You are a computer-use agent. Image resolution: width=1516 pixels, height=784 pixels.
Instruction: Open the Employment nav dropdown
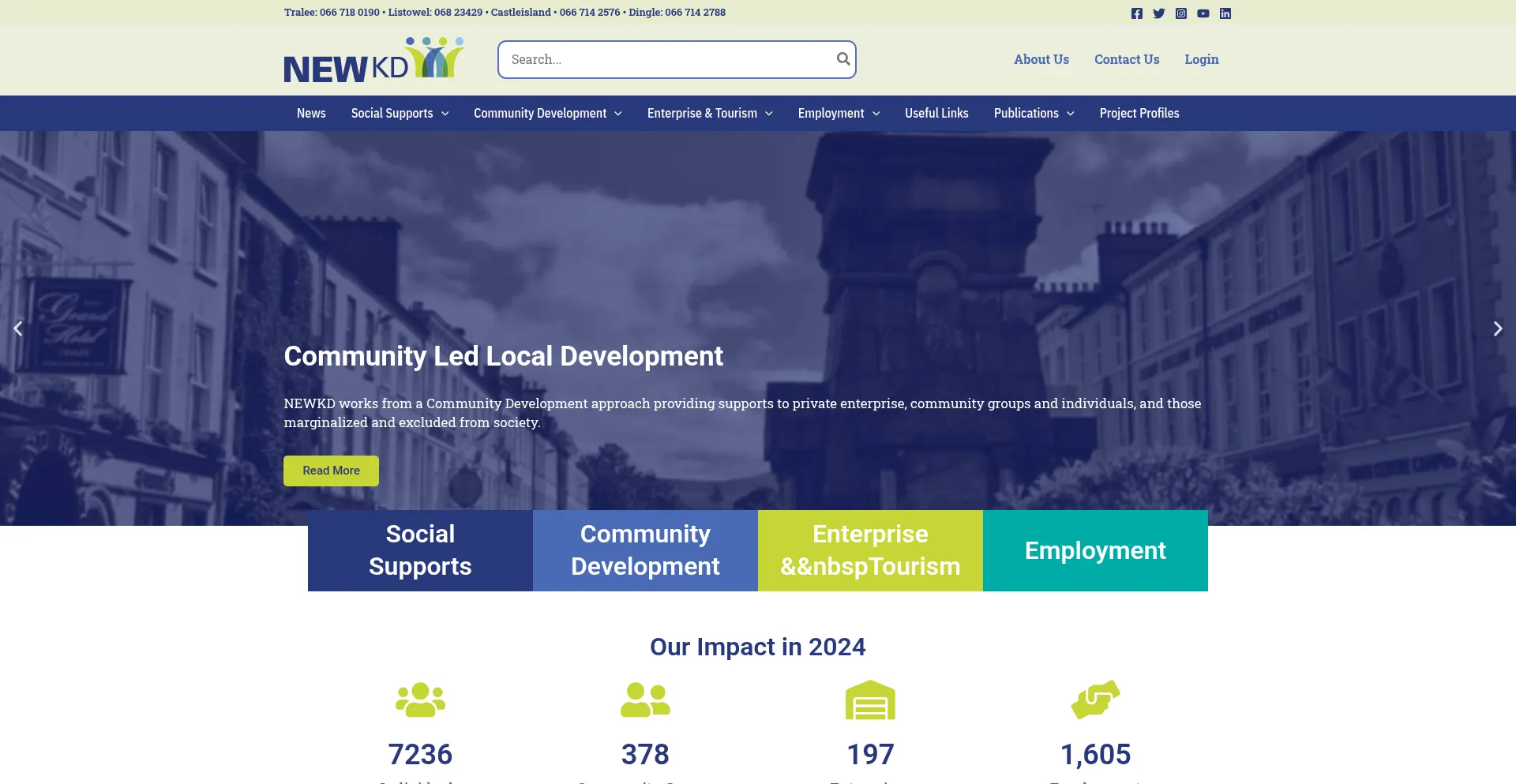(x=838, y=114)
